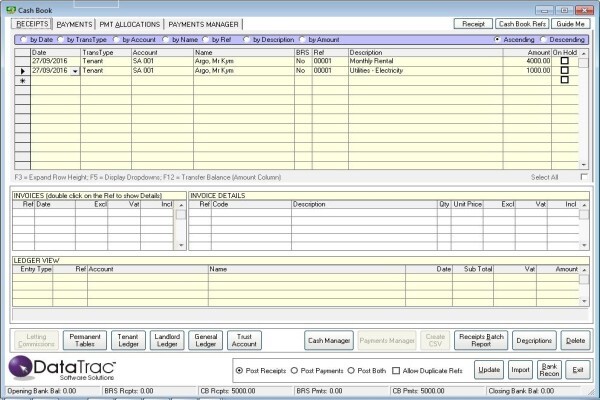Viewport: 600px width, 400px height.
Task: Click receipts grid scroll up arrow
Action: pos(584,53)
